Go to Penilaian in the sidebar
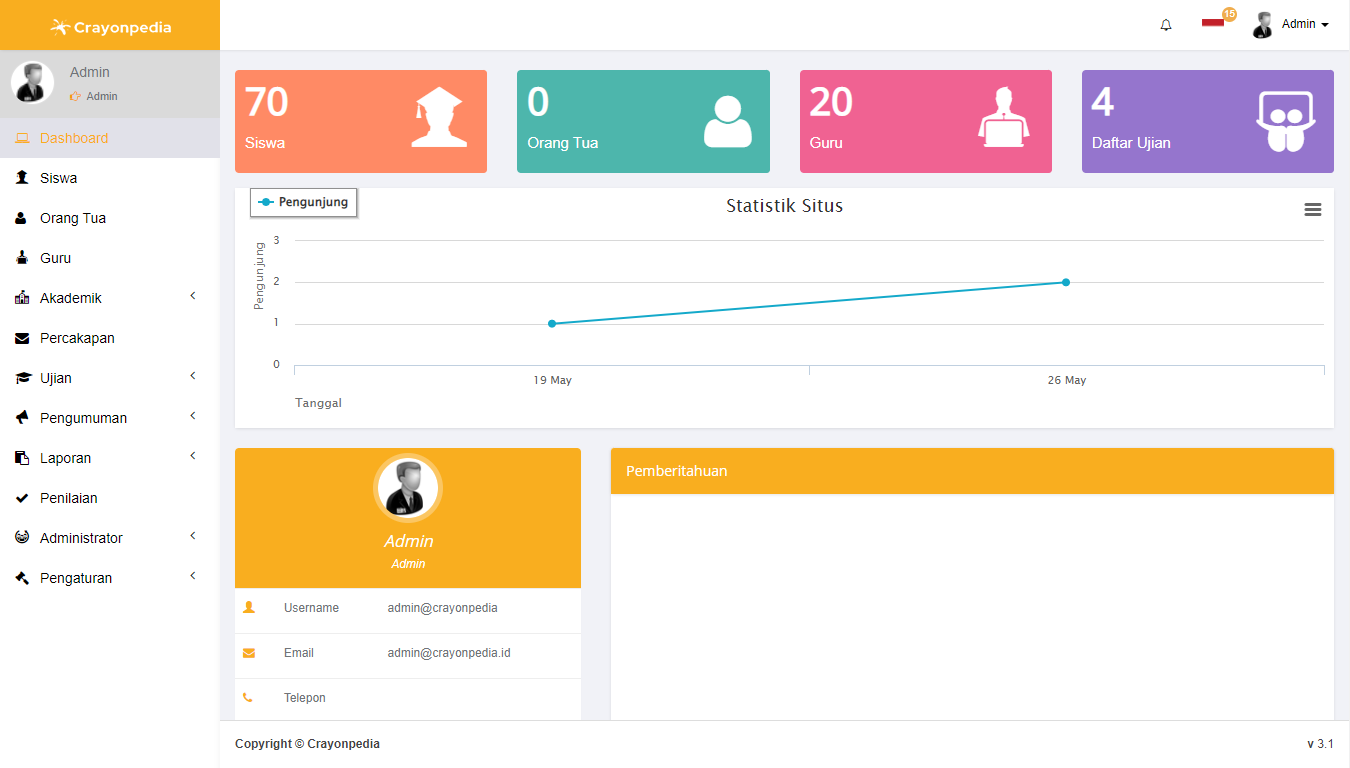Image resolution: width=1350 pixels, height=768 pixels. pos(68,498)
